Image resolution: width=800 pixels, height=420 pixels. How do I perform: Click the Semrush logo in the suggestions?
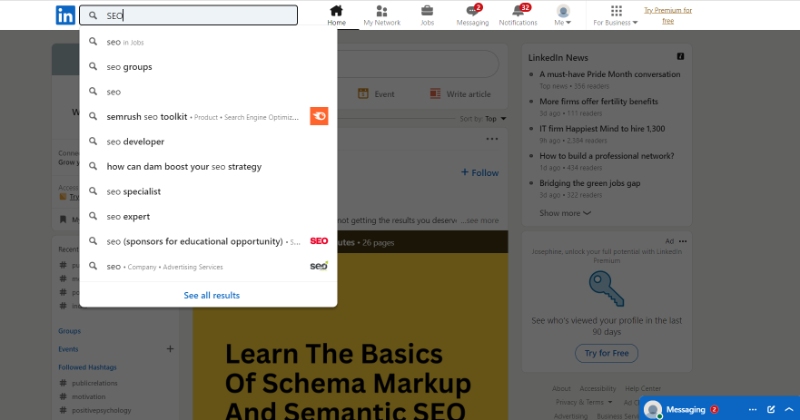[x=319, y=116]
